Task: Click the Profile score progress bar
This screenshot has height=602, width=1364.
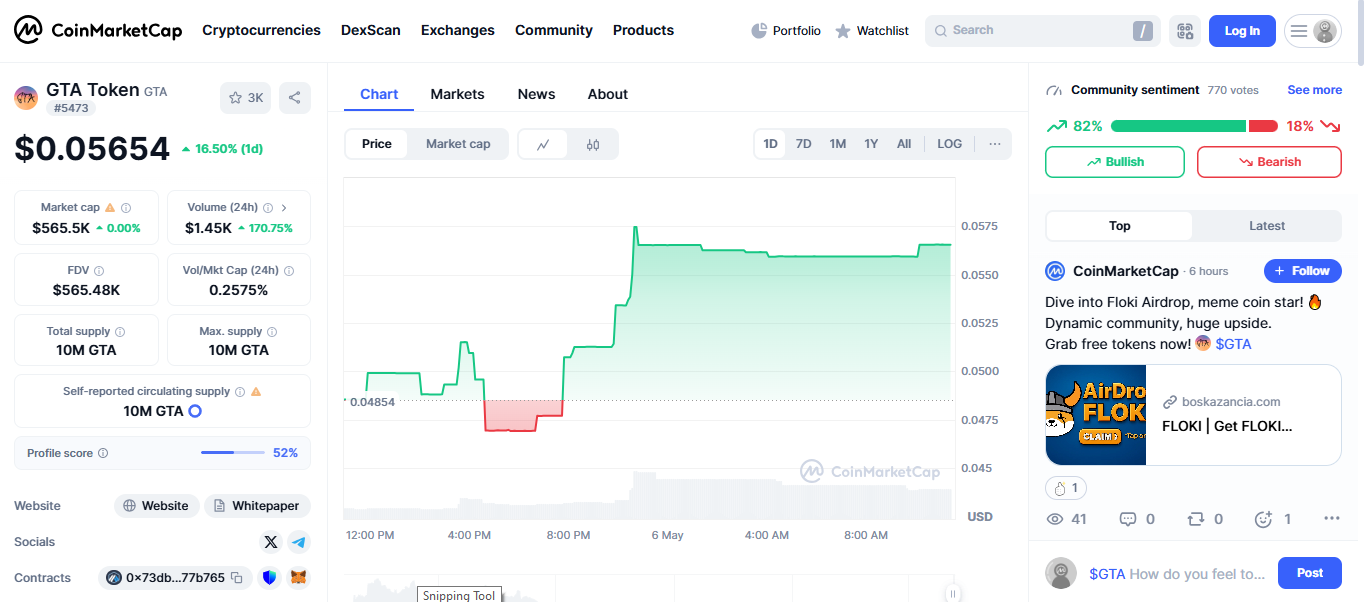Action: tap(233, 453)
